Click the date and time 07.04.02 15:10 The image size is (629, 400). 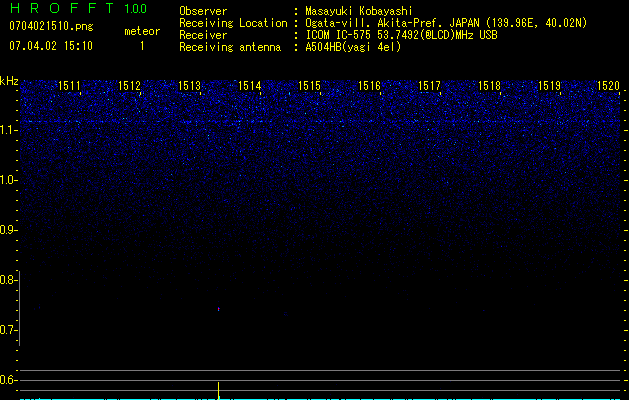pos(51,46)
